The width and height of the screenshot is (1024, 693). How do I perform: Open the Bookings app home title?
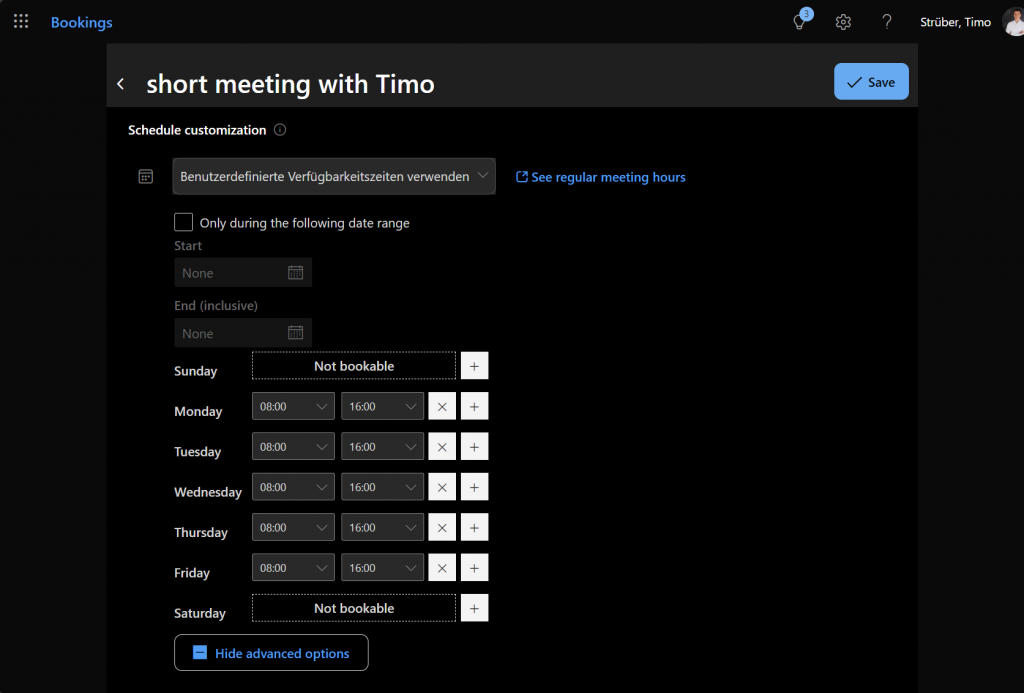pos(82,22)
